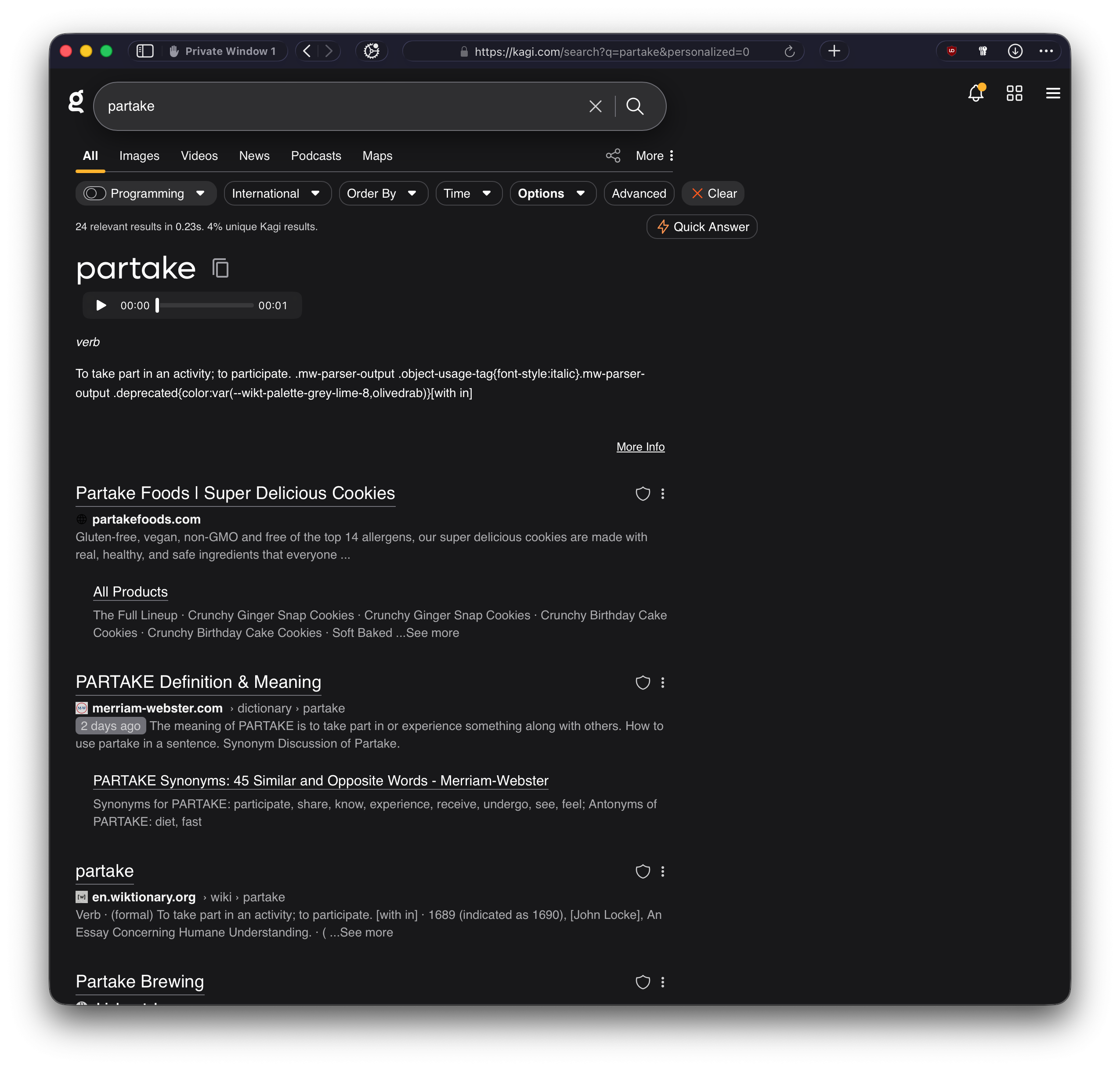Expand the Time filter dropdown
The height and width of the screenshot is (1070, 1120).
468,193
